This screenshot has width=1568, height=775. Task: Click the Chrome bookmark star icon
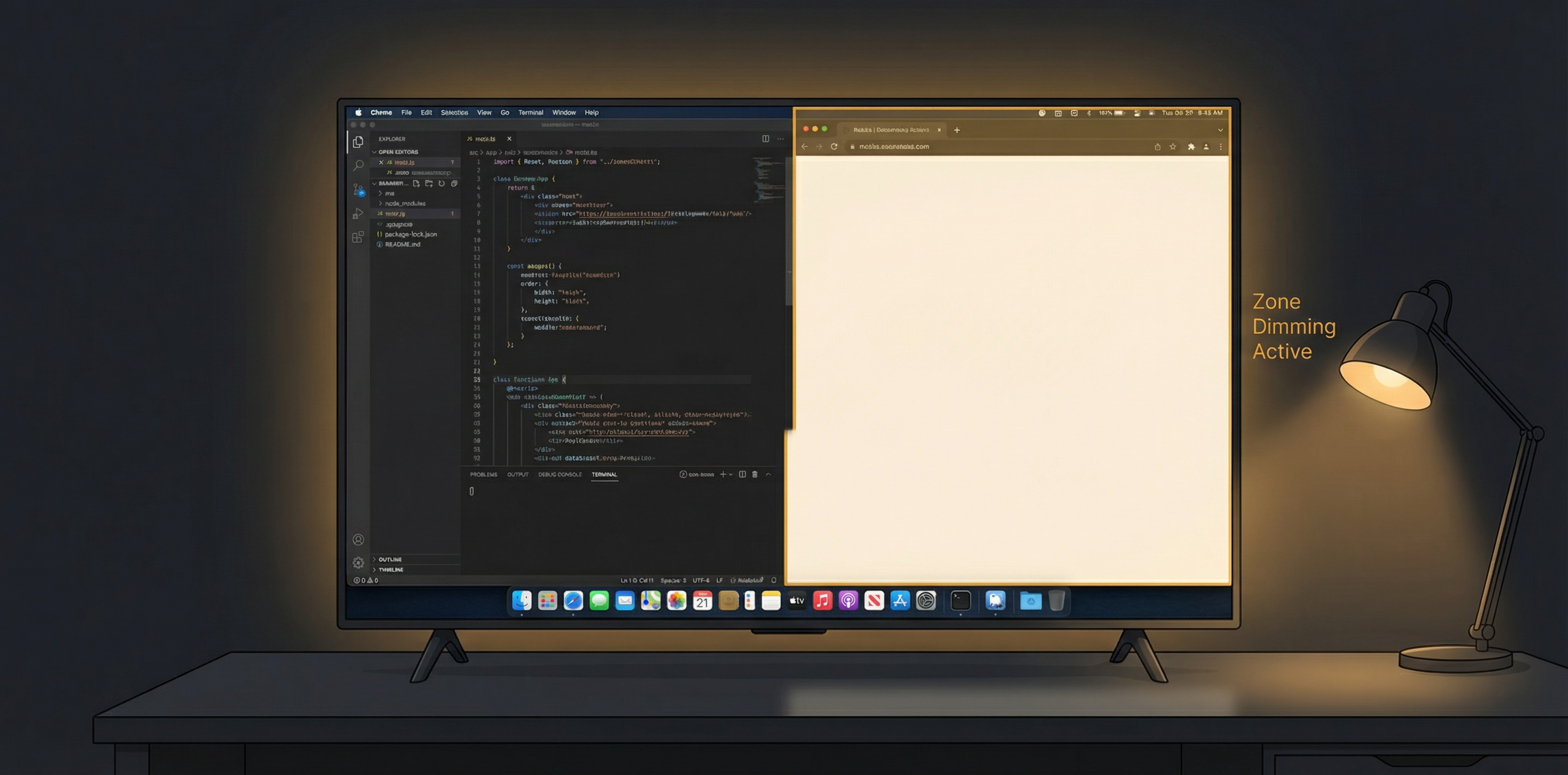pyautogui.click(x=1173, y=146)
